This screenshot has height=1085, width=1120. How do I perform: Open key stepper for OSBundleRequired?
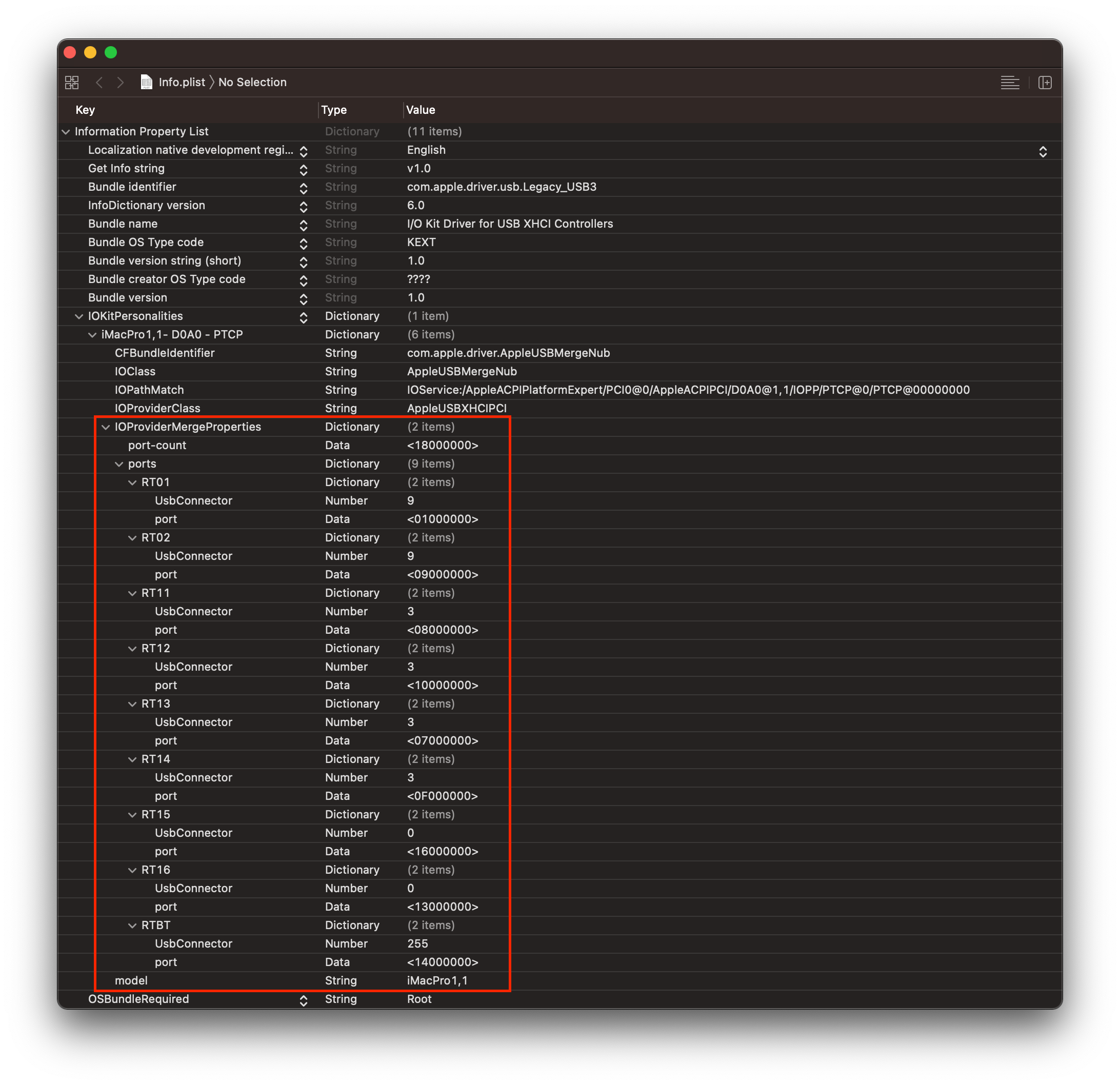pyautogui.click(x=304, y=1000)
